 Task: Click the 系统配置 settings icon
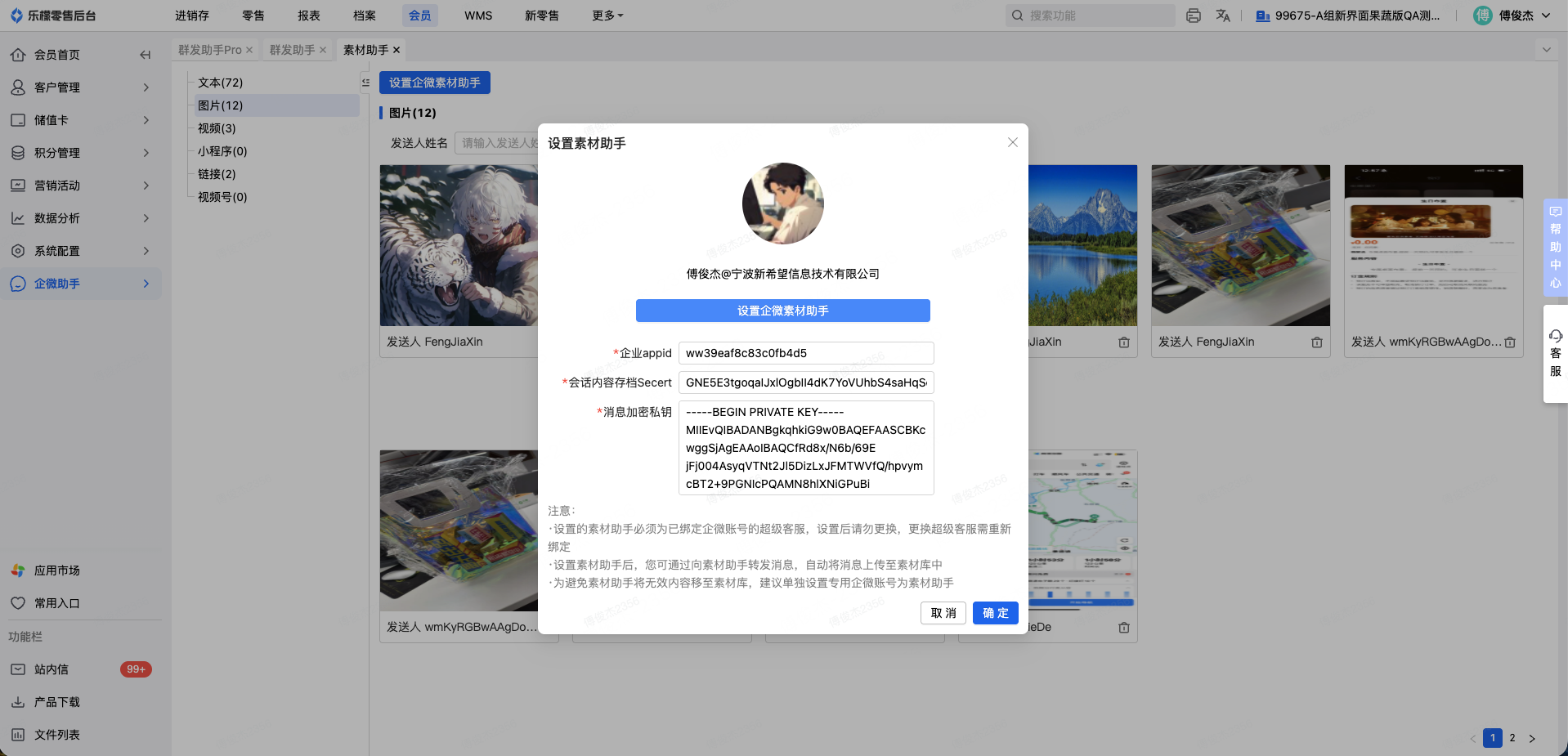tap(18, 251)
